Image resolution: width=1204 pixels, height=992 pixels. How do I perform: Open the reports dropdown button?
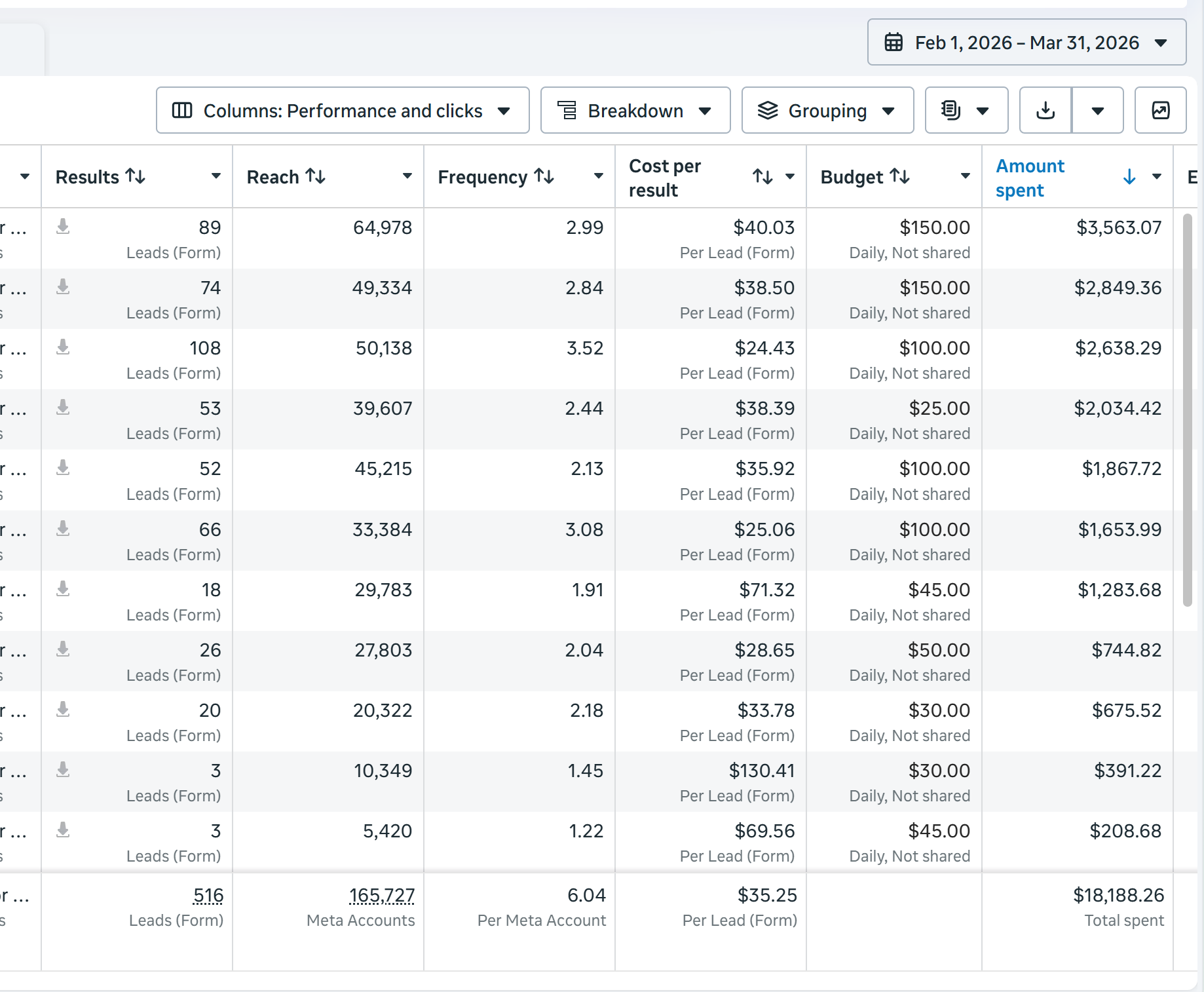pos(966,111)
